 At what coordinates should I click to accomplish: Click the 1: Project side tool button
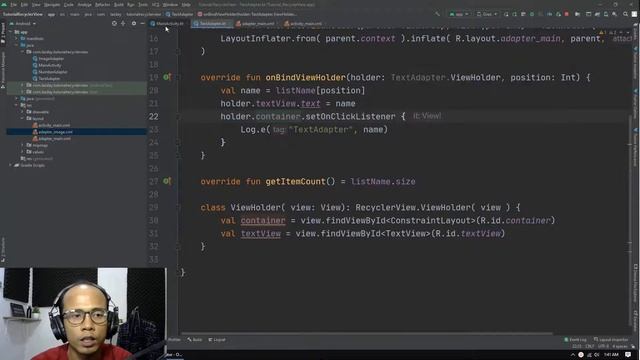[3, 33]
